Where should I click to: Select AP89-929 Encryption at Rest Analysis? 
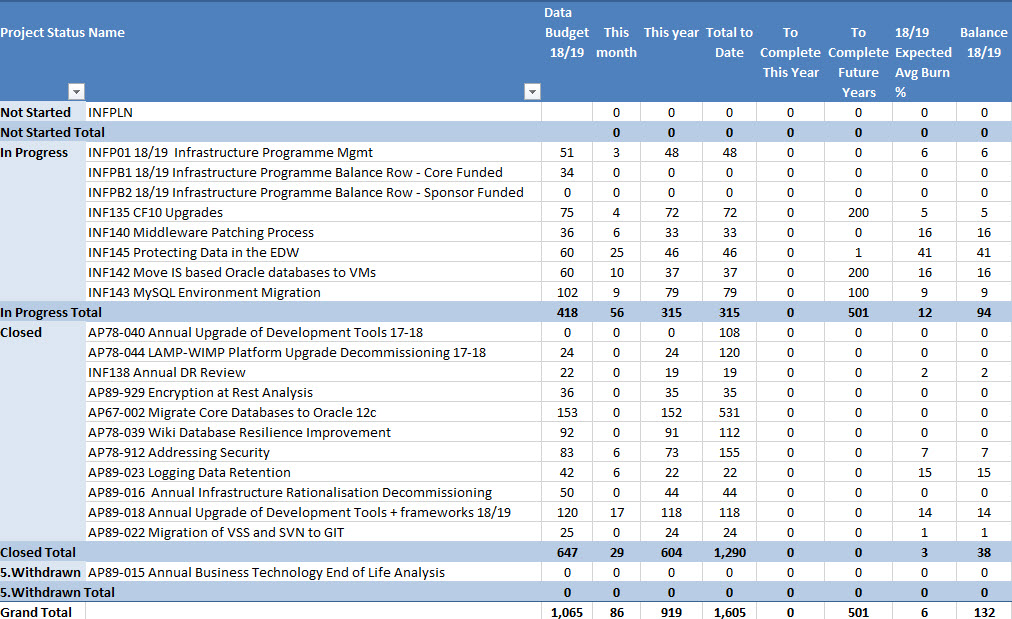click(200, 392)
